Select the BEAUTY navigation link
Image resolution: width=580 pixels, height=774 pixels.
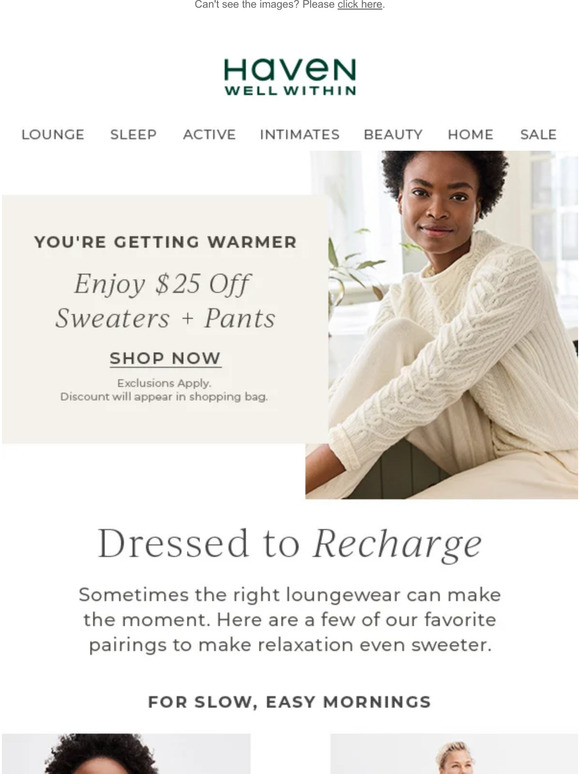click(x=393, y=134)
